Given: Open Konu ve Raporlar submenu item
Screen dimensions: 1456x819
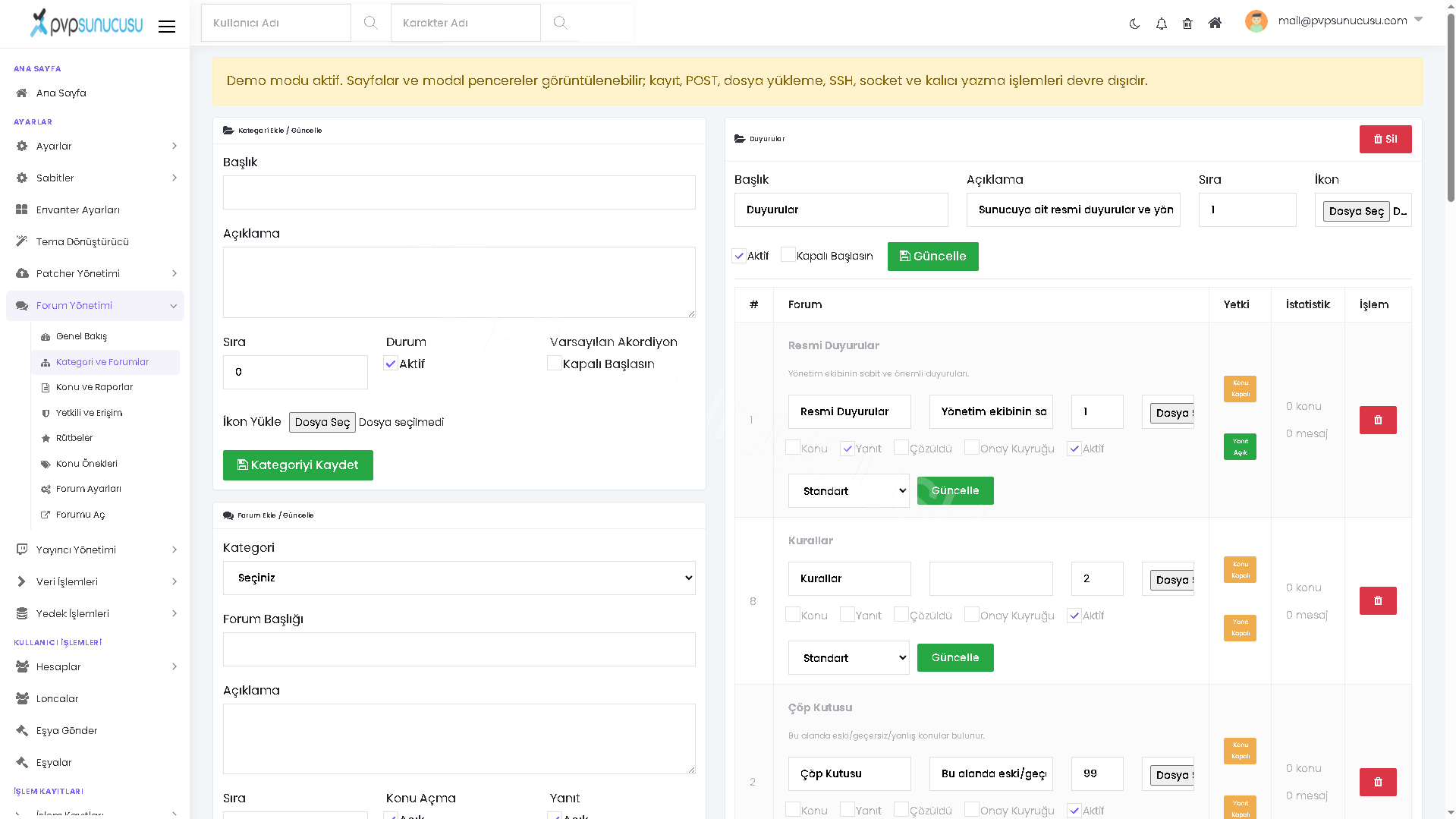Looking at the screenshot, I should (x=95, y=387).
